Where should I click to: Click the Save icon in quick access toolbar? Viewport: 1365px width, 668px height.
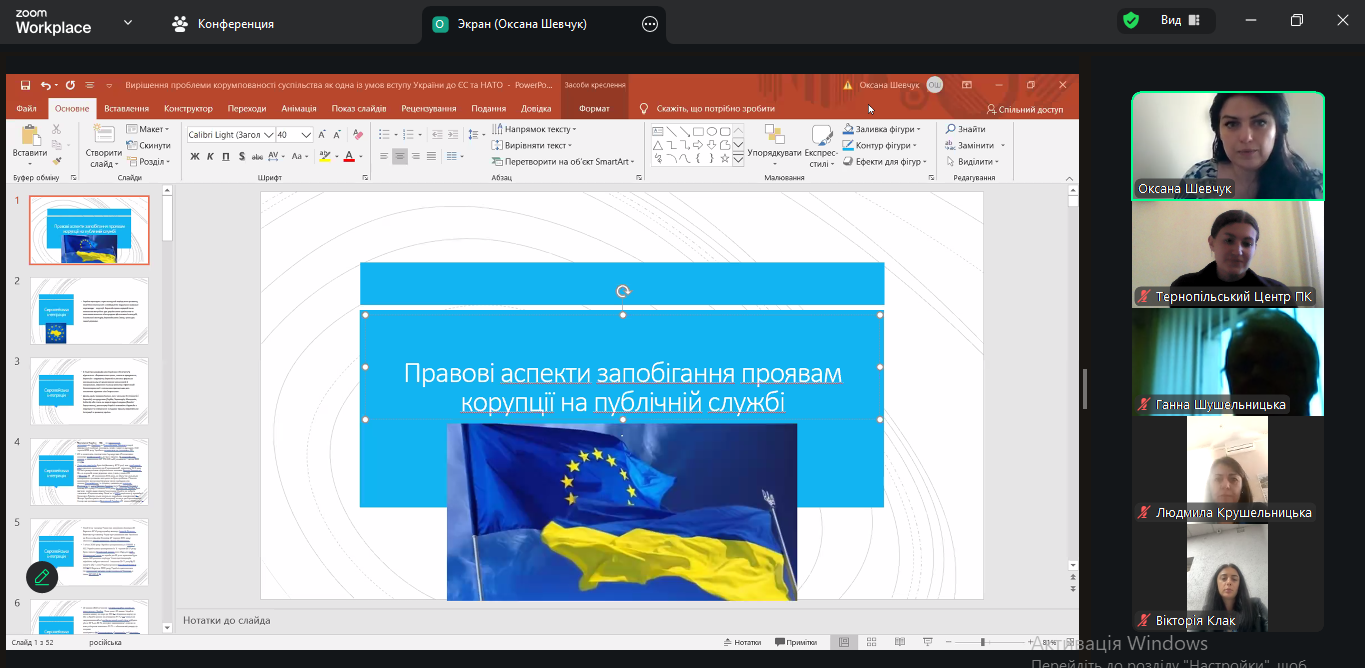pyautogui.click(x=25, y=86)
